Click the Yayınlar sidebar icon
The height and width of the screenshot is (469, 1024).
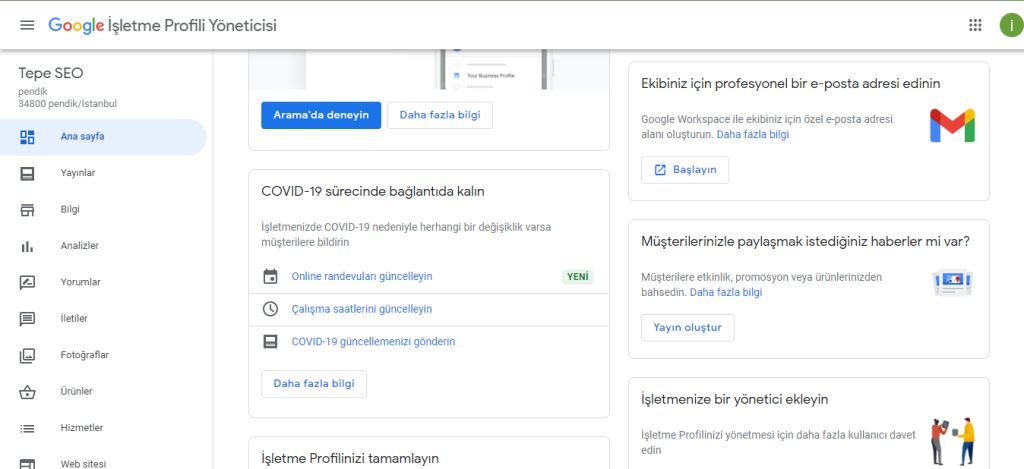coord(28,173)
